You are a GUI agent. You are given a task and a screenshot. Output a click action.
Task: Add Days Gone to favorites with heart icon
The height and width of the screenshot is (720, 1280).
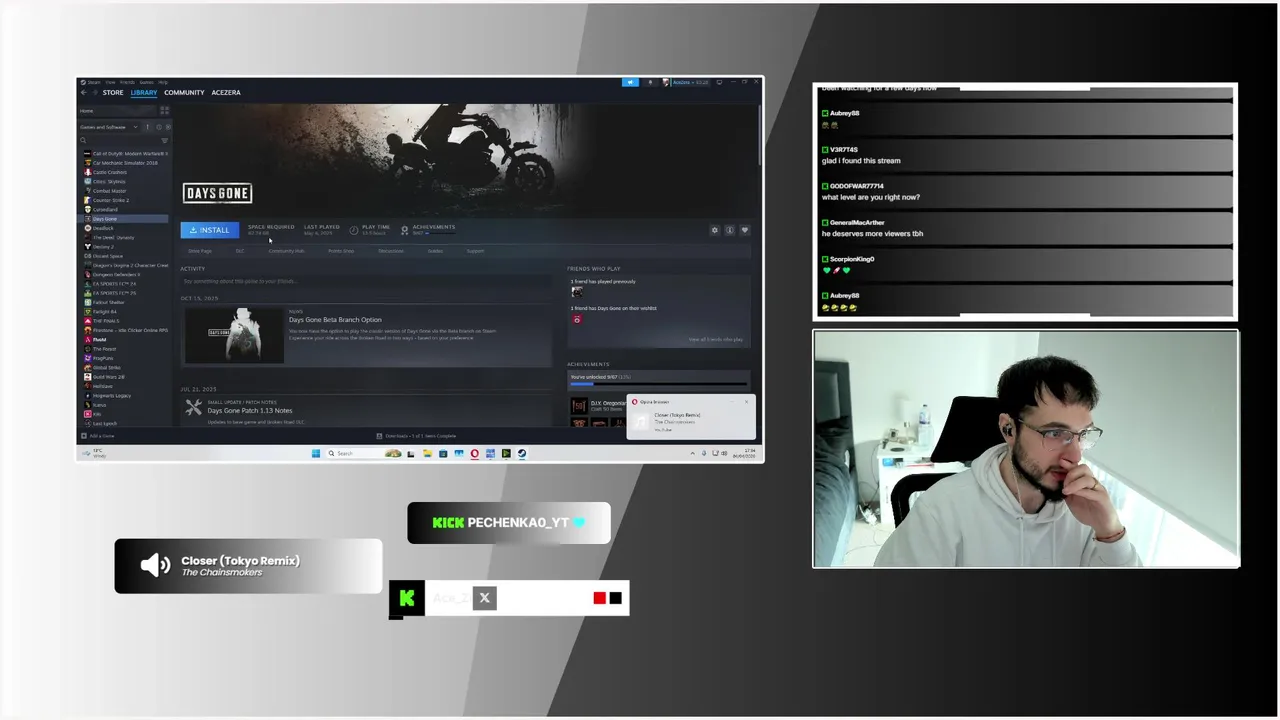point(744,230)
